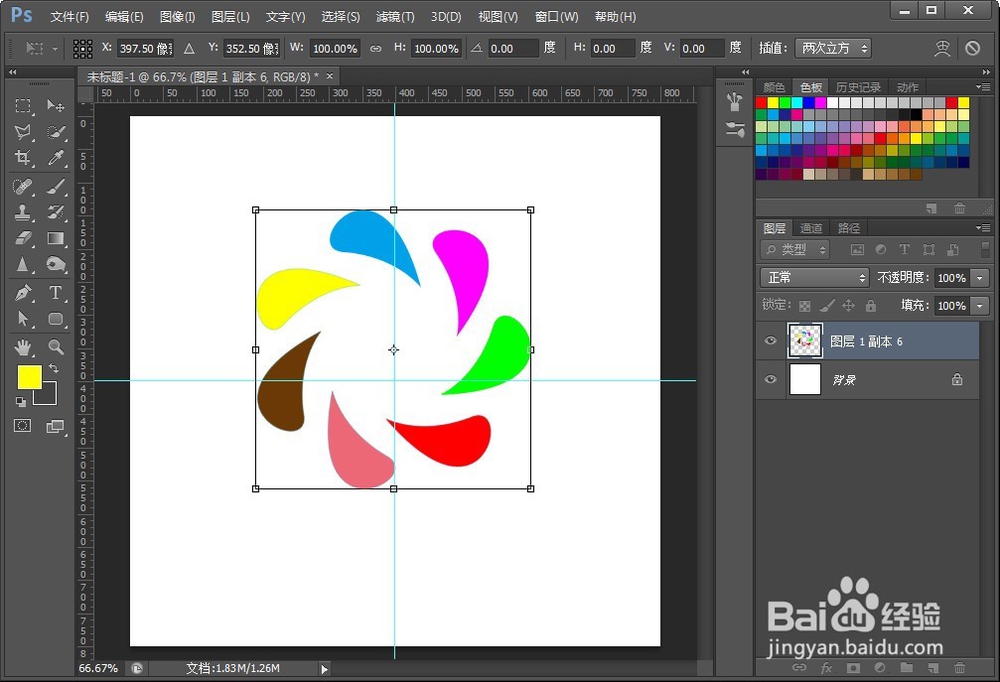Click the yellow foreground color swatch
This screenshot has height=682, width=1000.
coord(29,376)
